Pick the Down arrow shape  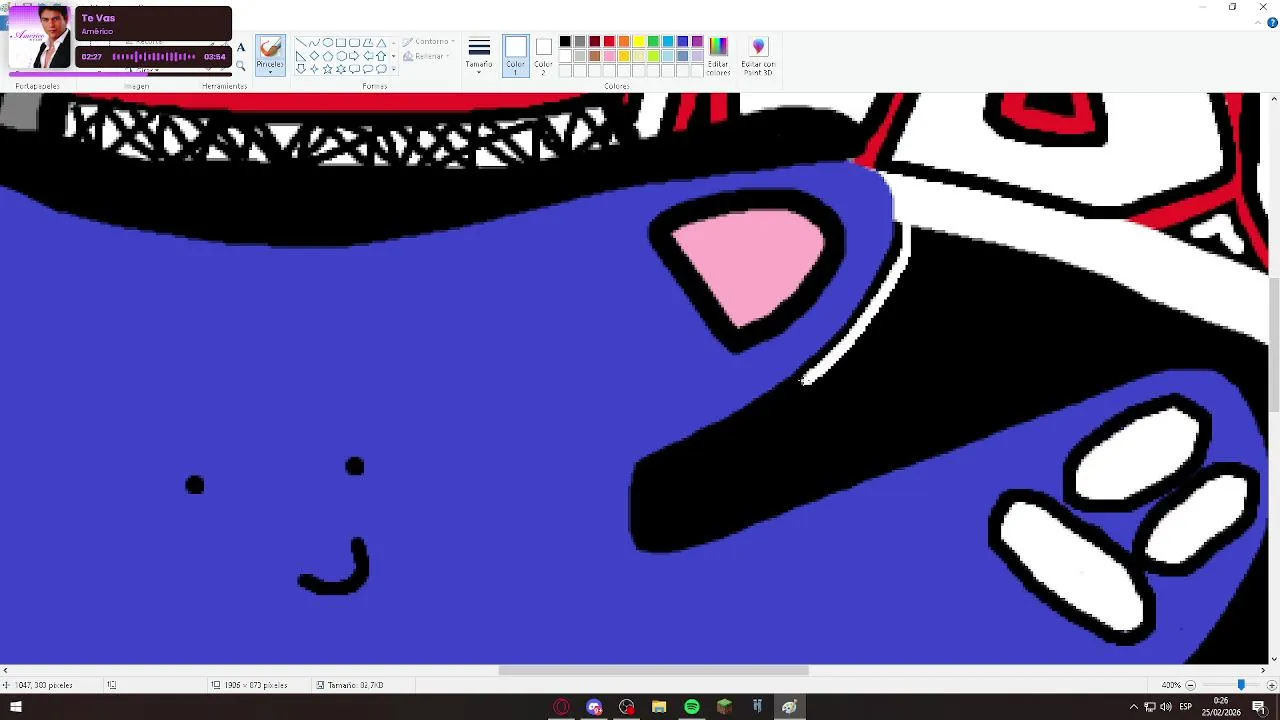(x=301, y=69)
